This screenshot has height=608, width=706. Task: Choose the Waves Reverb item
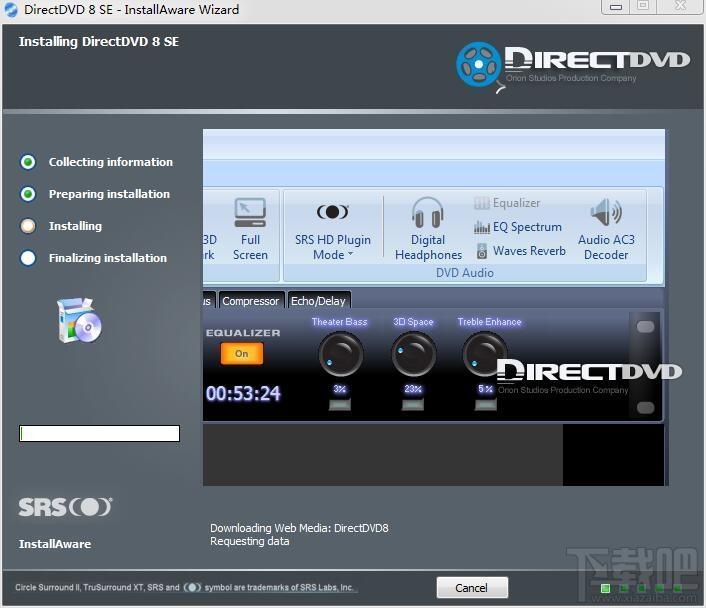521,251
